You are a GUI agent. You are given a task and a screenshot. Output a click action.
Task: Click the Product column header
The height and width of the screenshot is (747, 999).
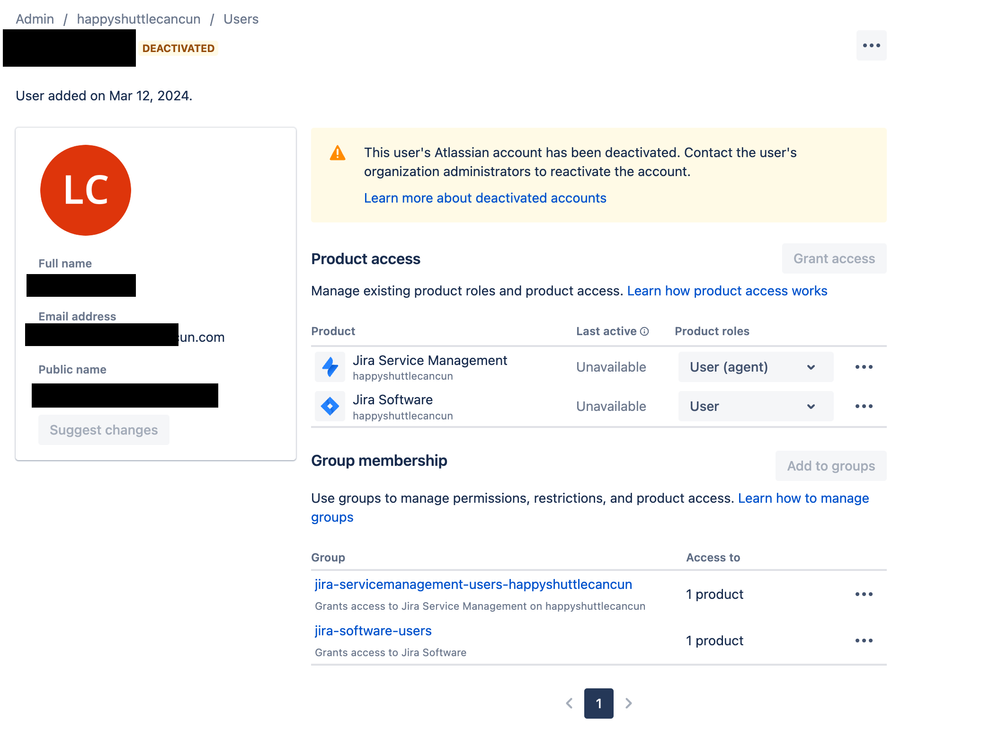333,331
